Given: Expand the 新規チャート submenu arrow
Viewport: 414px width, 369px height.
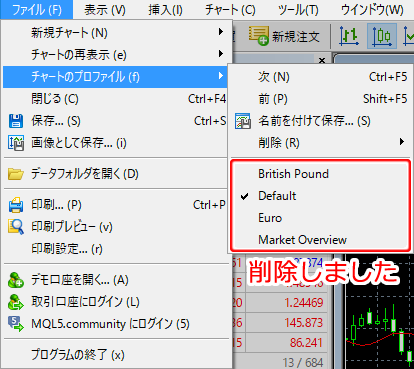Looking at the screenshot, I should pos(220,32).
